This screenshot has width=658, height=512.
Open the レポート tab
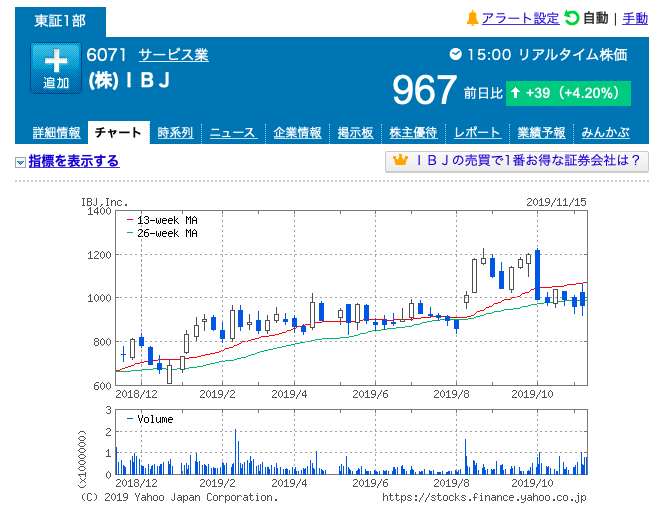click(x=477, y=133)
